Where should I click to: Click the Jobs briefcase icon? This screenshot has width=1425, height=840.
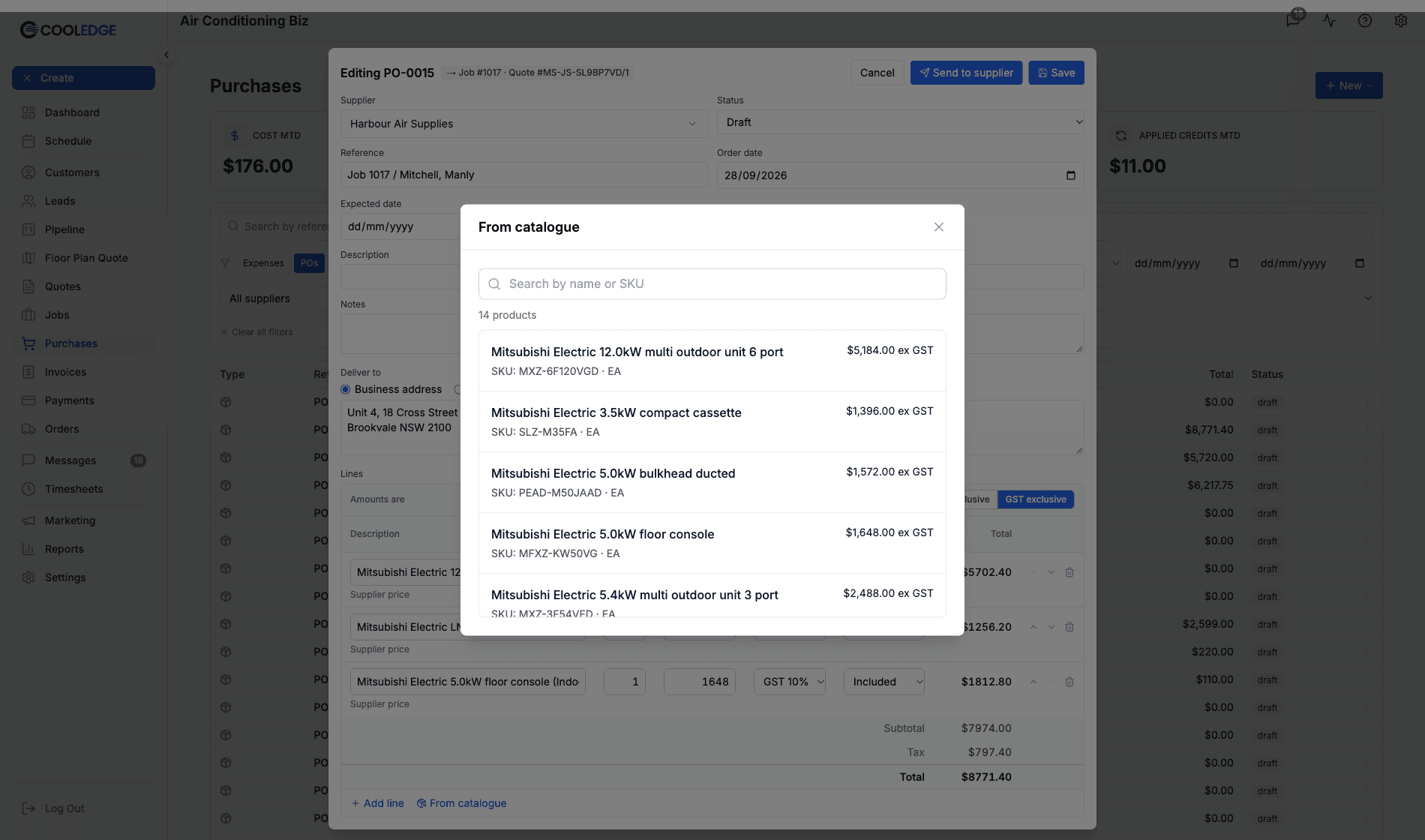(28, 315)
